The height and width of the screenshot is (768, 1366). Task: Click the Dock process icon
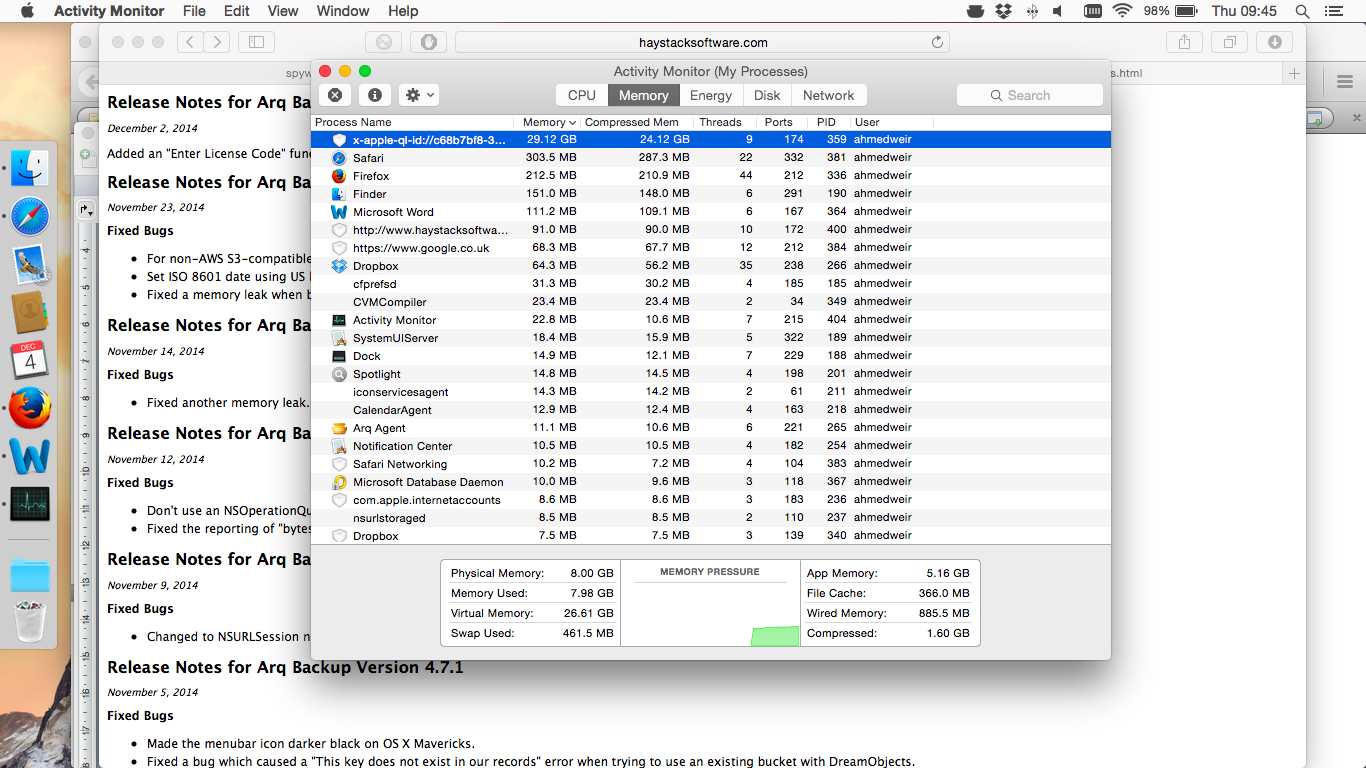[x=339, y=356]
